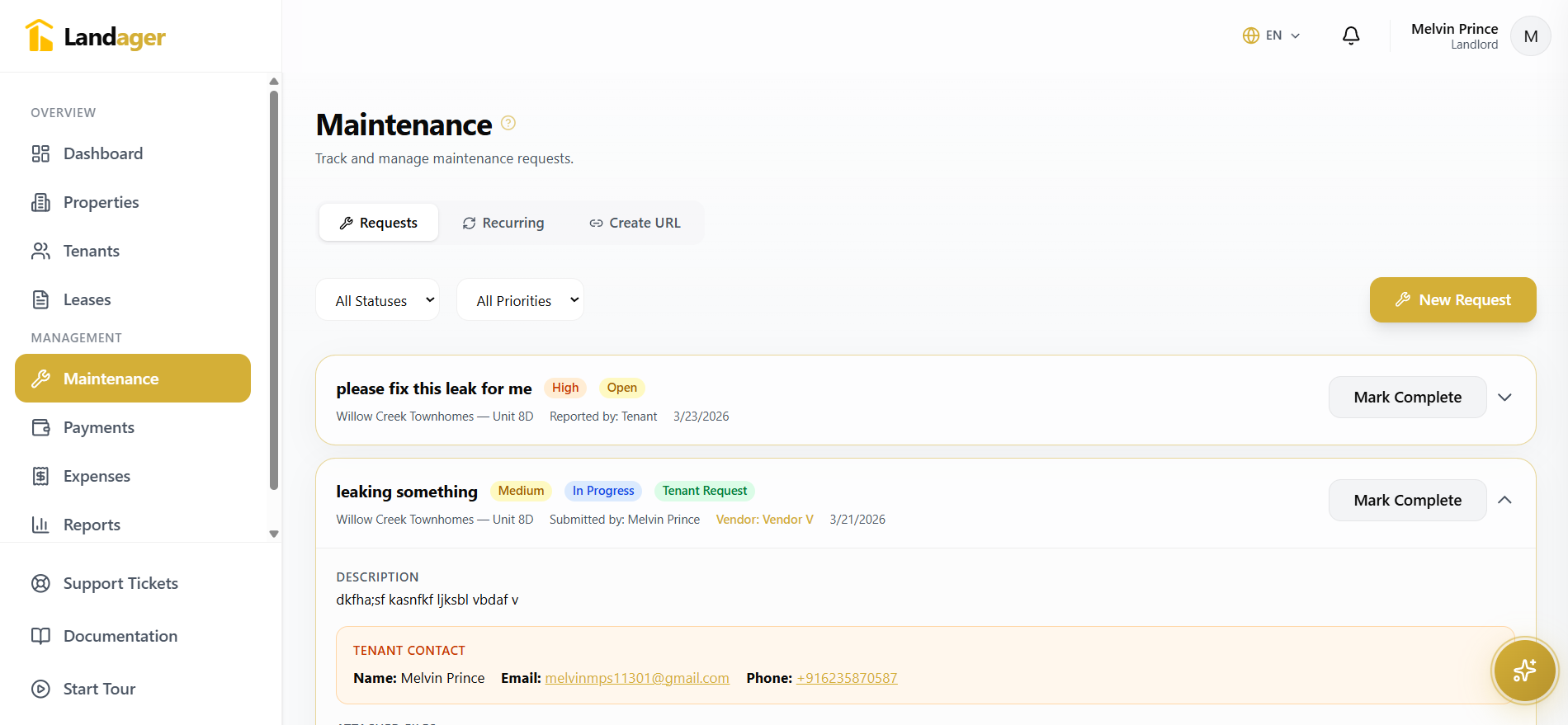Open the Documentation book icon
The image size is (1568, 725).
(x=40, y=636)
